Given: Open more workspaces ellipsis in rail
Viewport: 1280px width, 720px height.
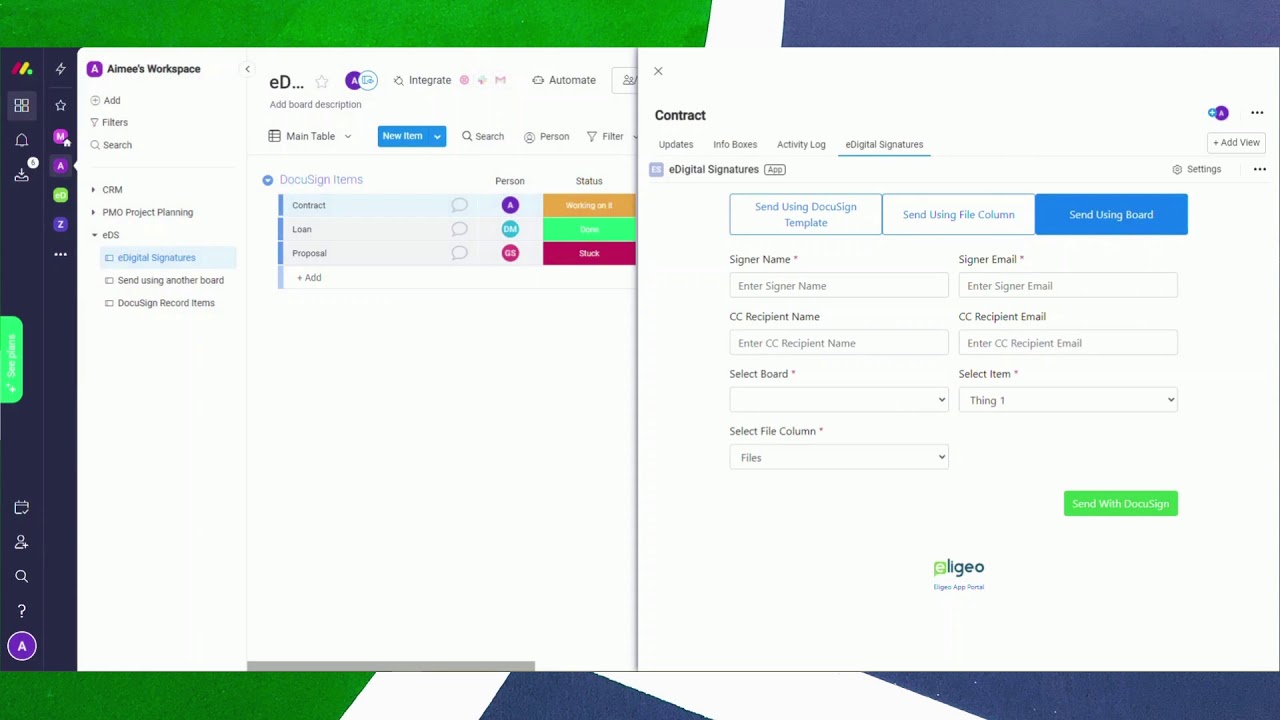Looking at the screenshot, I should tap(61, 255).
